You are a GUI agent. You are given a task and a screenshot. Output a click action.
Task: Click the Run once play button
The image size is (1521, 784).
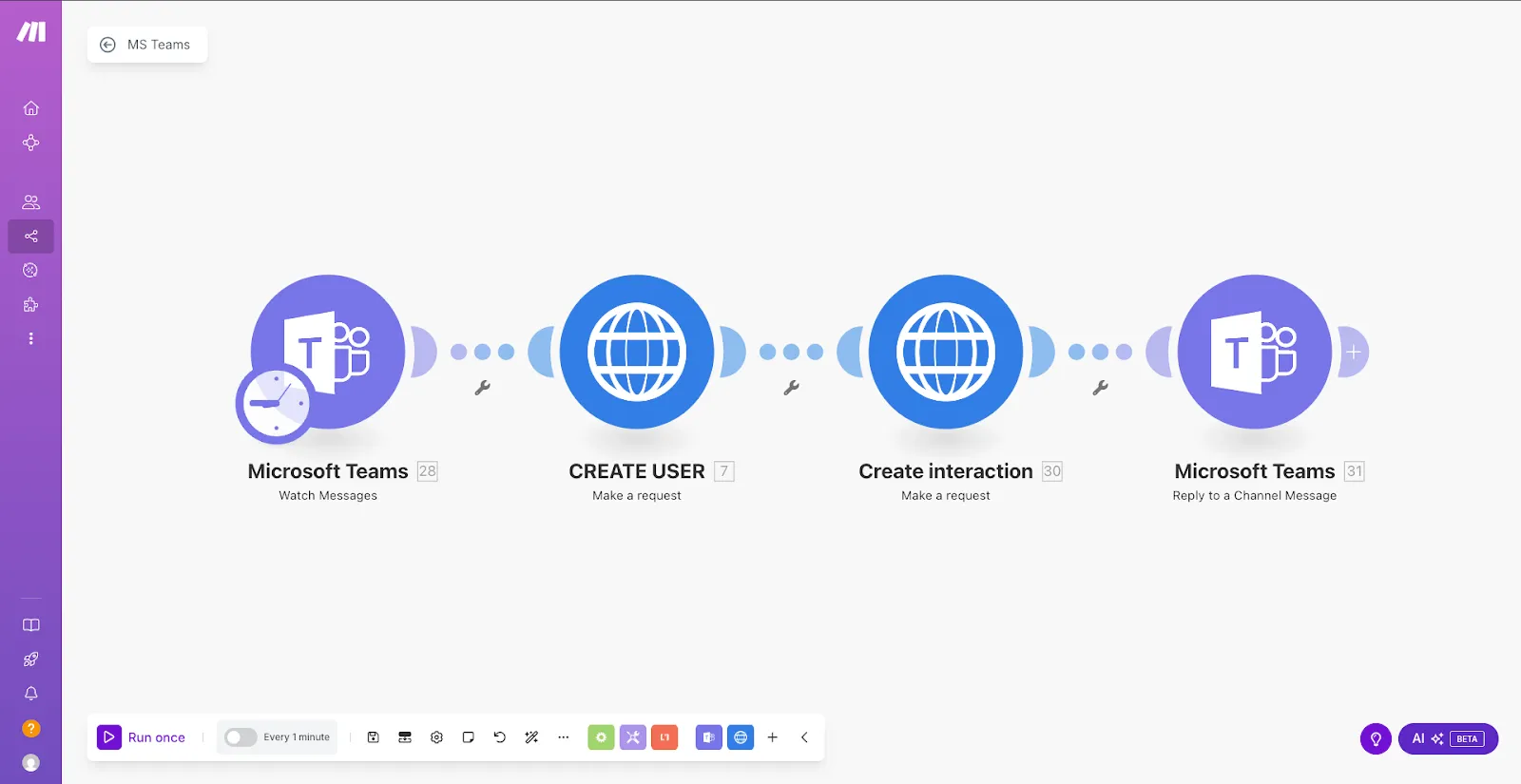point(109,737)
